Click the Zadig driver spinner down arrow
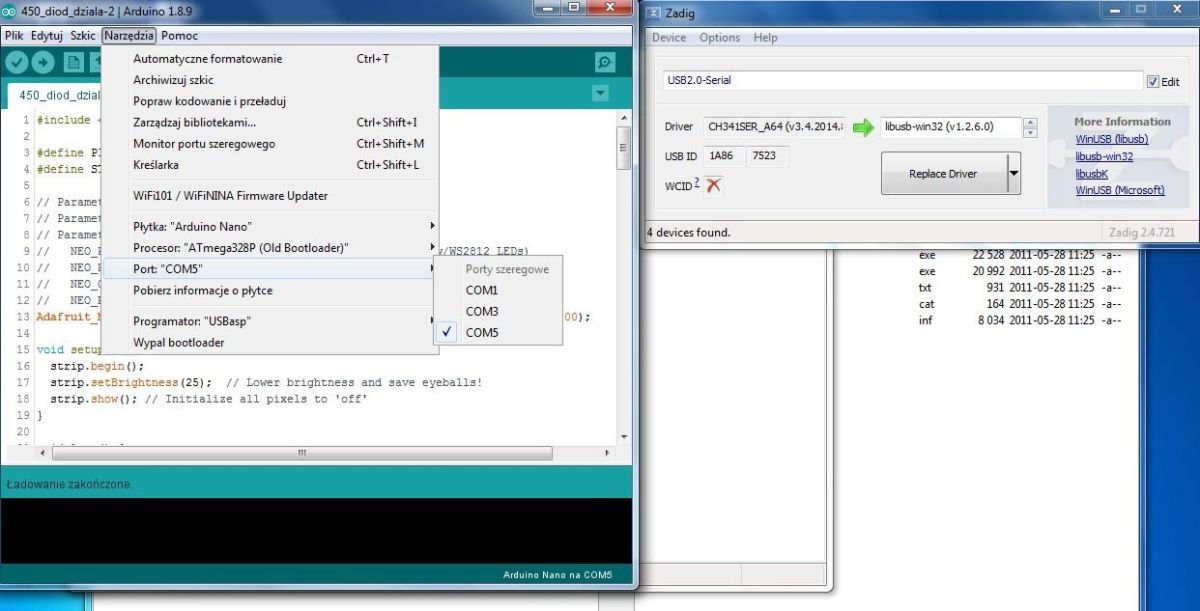The width and height of the screenshot is (1200, 611). (1031, 133)
